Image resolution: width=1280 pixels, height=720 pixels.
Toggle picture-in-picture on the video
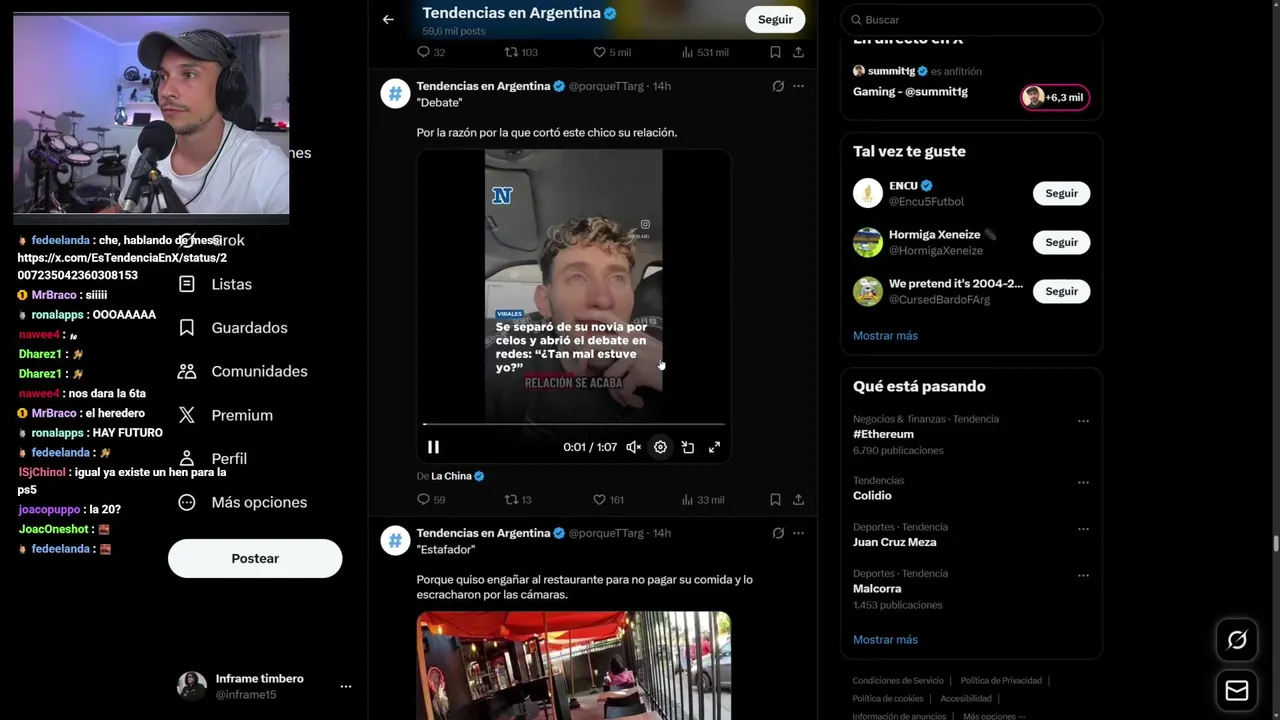[688, 447]
